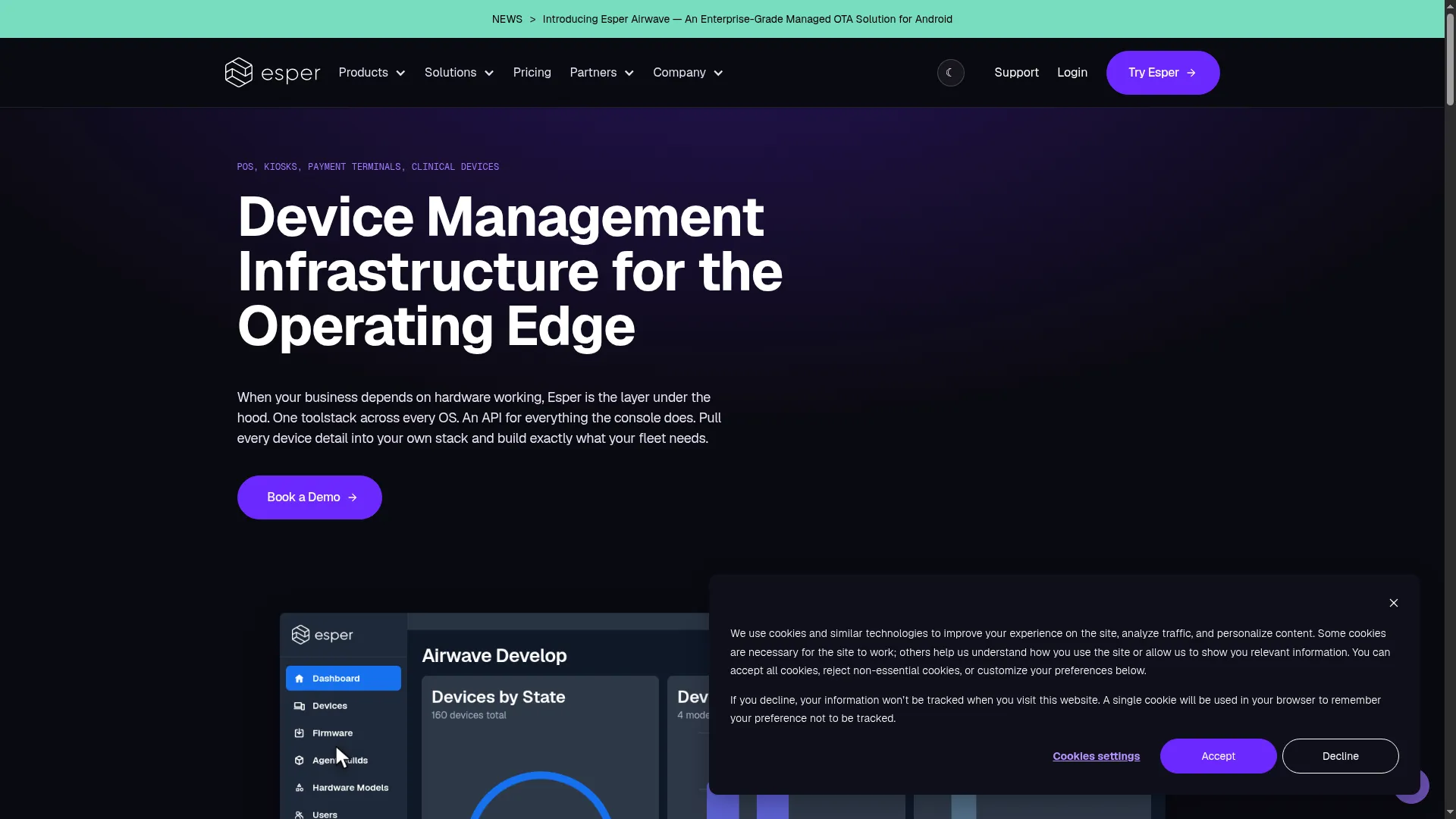Toggle dark mode moon switch
1456x819 pixels.
(x=950, y=73)
